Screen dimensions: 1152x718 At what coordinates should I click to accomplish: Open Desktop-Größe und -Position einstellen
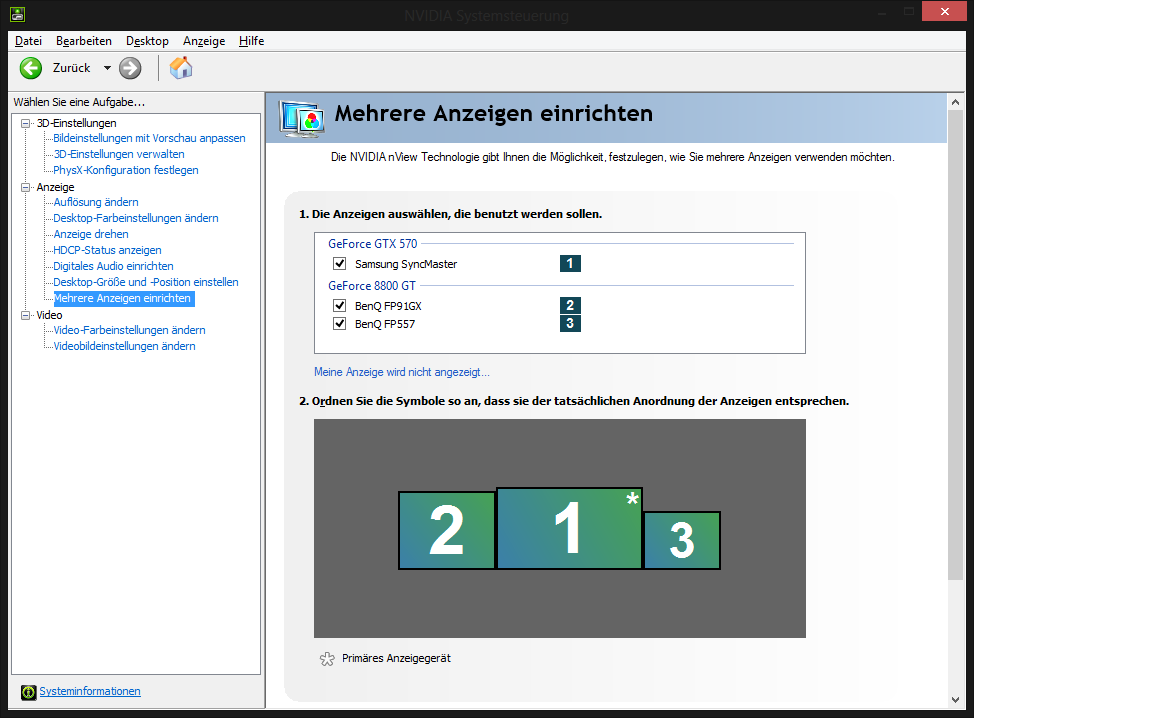[145, 282]
